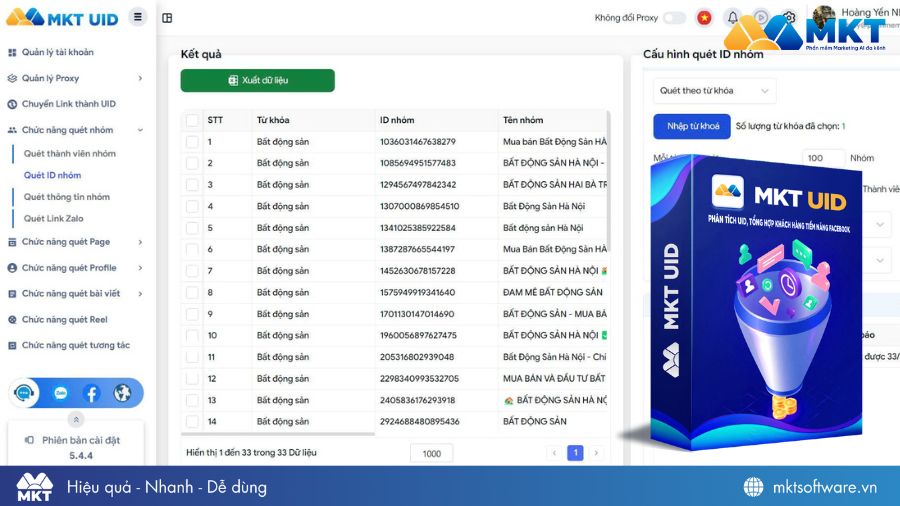Viewport: 900px width, 506px height.
Task: Open Chuyển Link thành UID
Action: (68, 104)
